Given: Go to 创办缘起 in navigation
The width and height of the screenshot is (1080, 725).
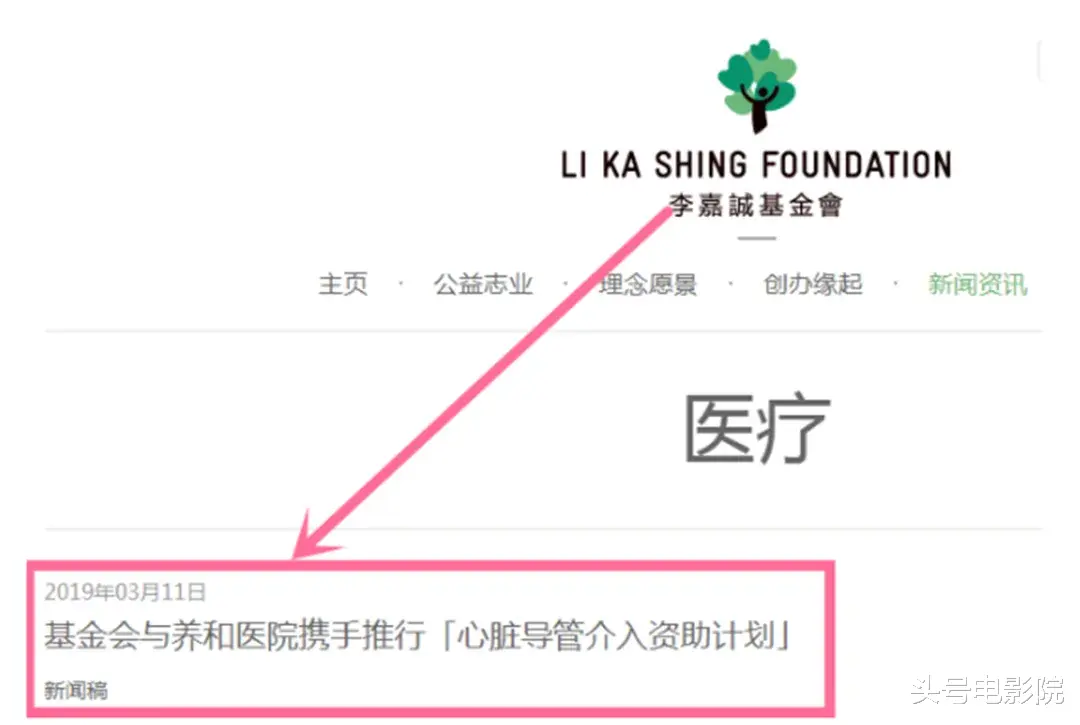Looking at the screenshot, I should [813, 284].
